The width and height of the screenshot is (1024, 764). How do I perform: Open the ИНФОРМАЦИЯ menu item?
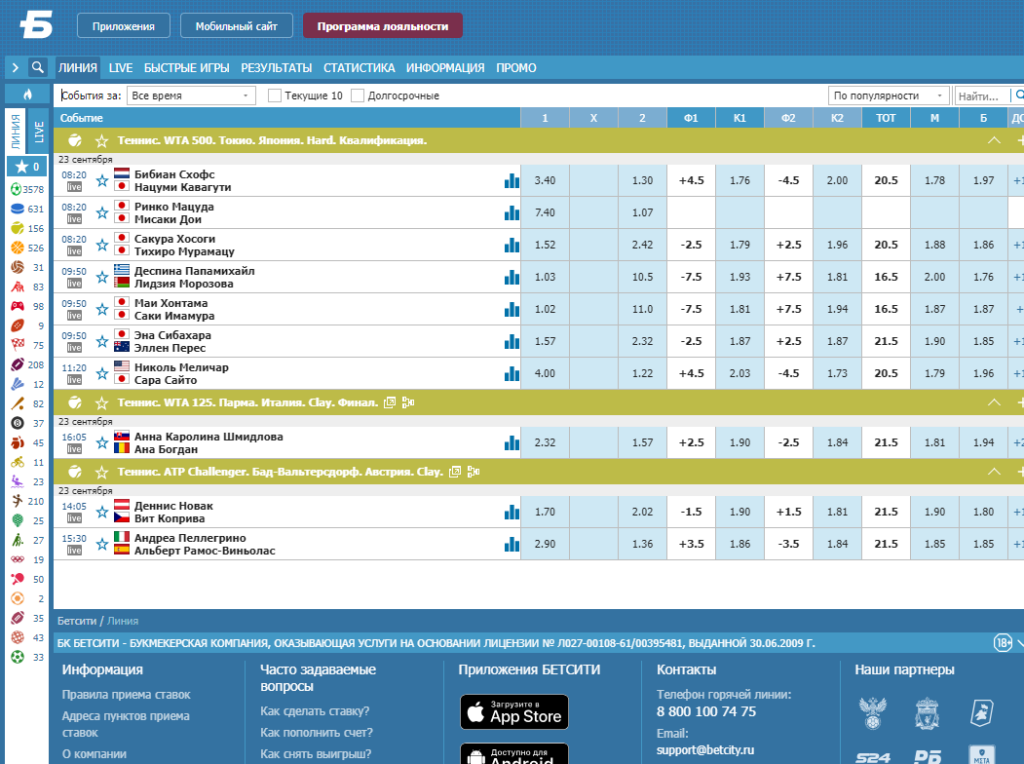tap(445, 68)
